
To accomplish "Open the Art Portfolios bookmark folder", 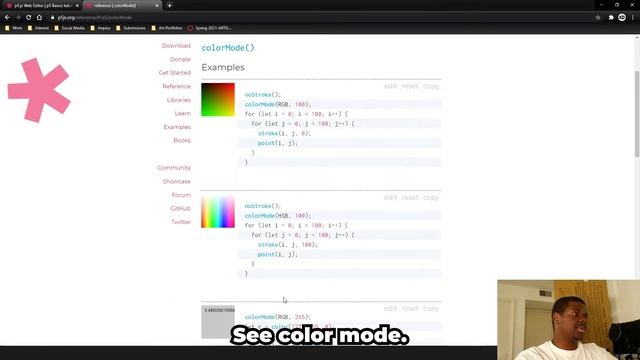I will [167, 28].
